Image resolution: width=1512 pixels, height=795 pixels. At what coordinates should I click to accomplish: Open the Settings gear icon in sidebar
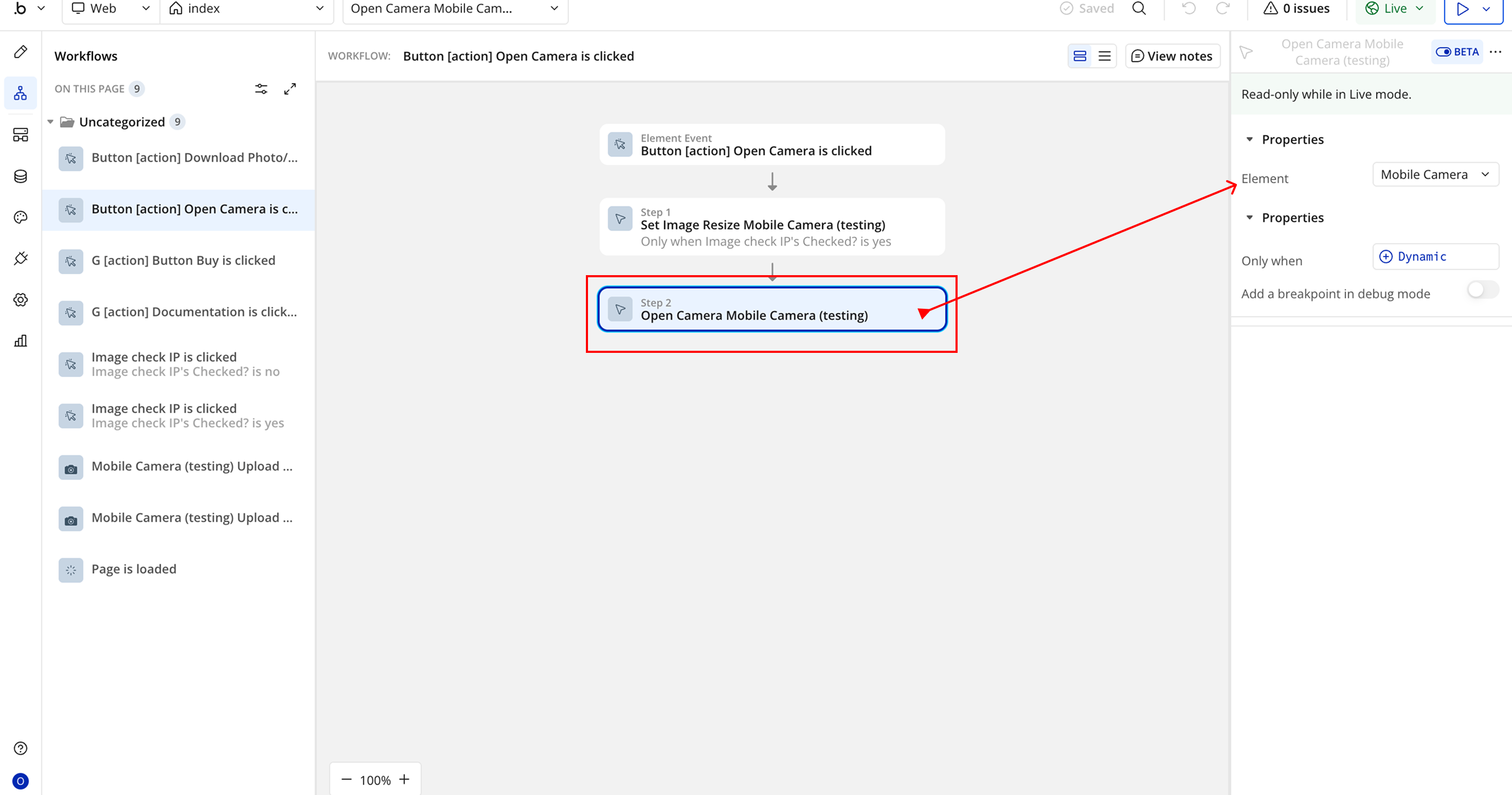[20, 299]
